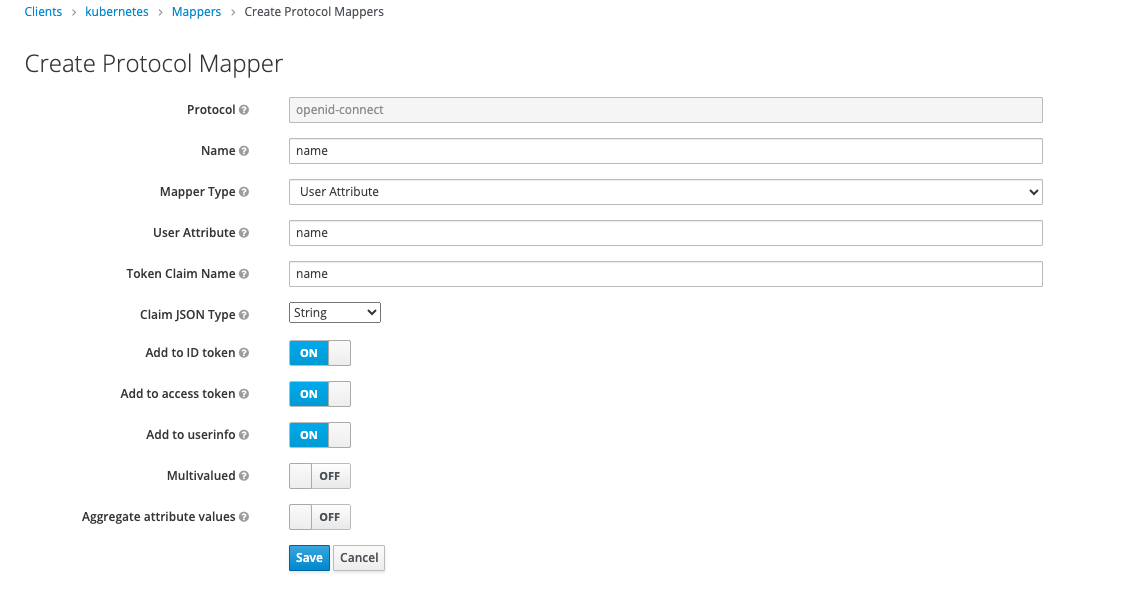Click help icon beside Mapper Type
1129x591 pixels.
tap(244, 192)
